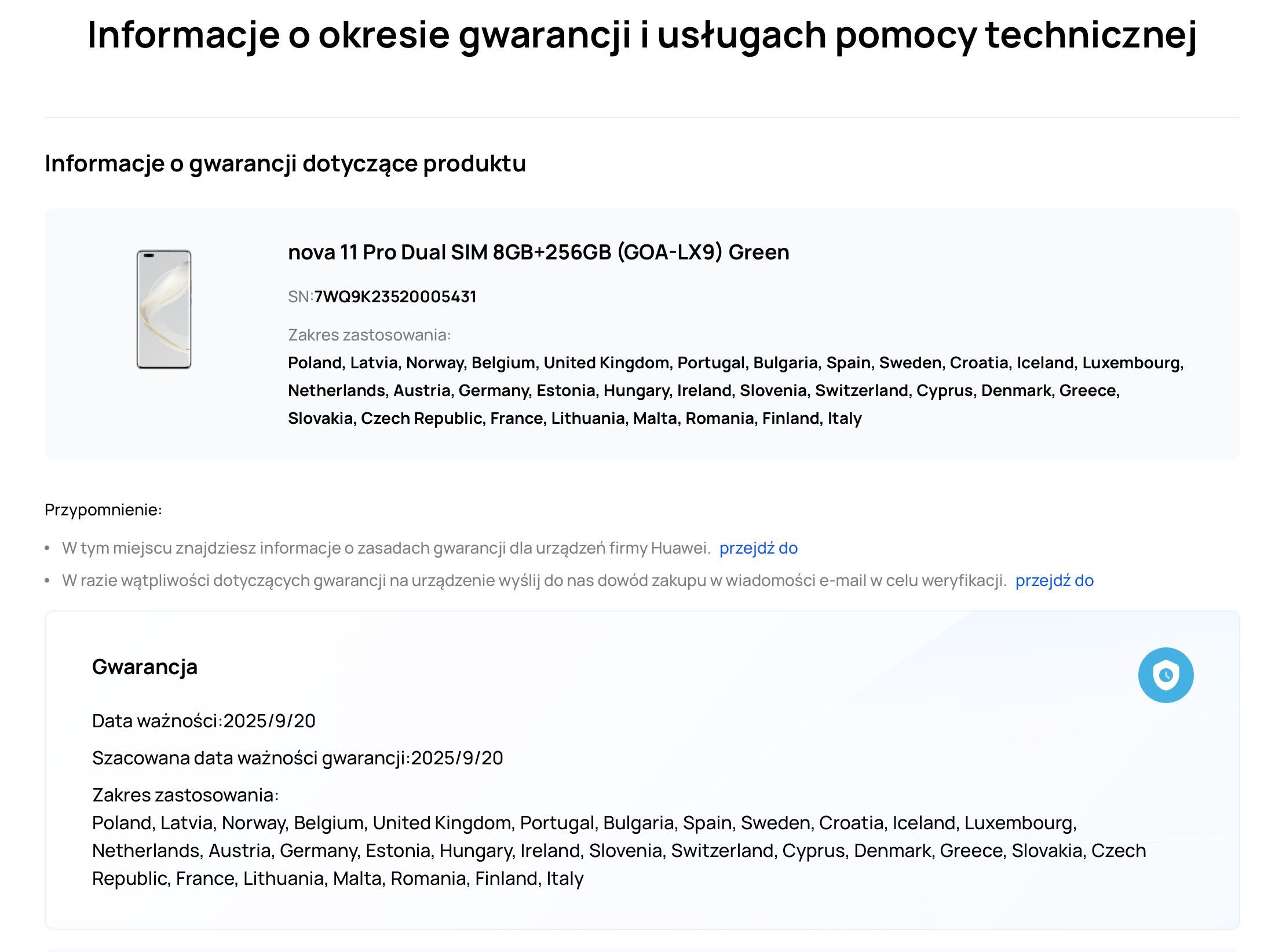Click the 'Data ważności:2025/9/20' line
The width and height of the screenshot is (1264, 952).
coord(204,721)
